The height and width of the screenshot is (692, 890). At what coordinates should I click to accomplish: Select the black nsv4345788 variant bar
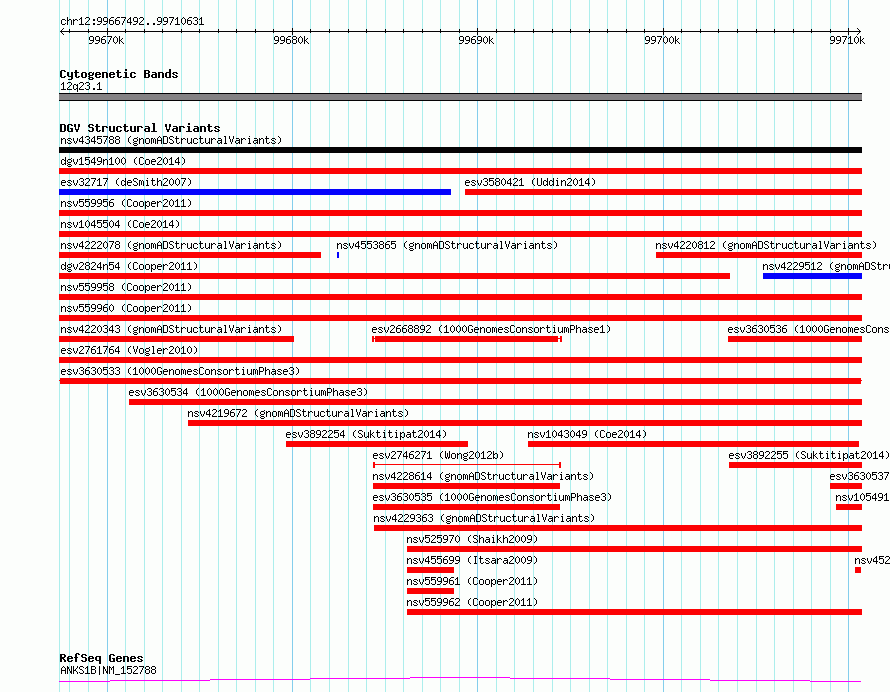[460, 150]
